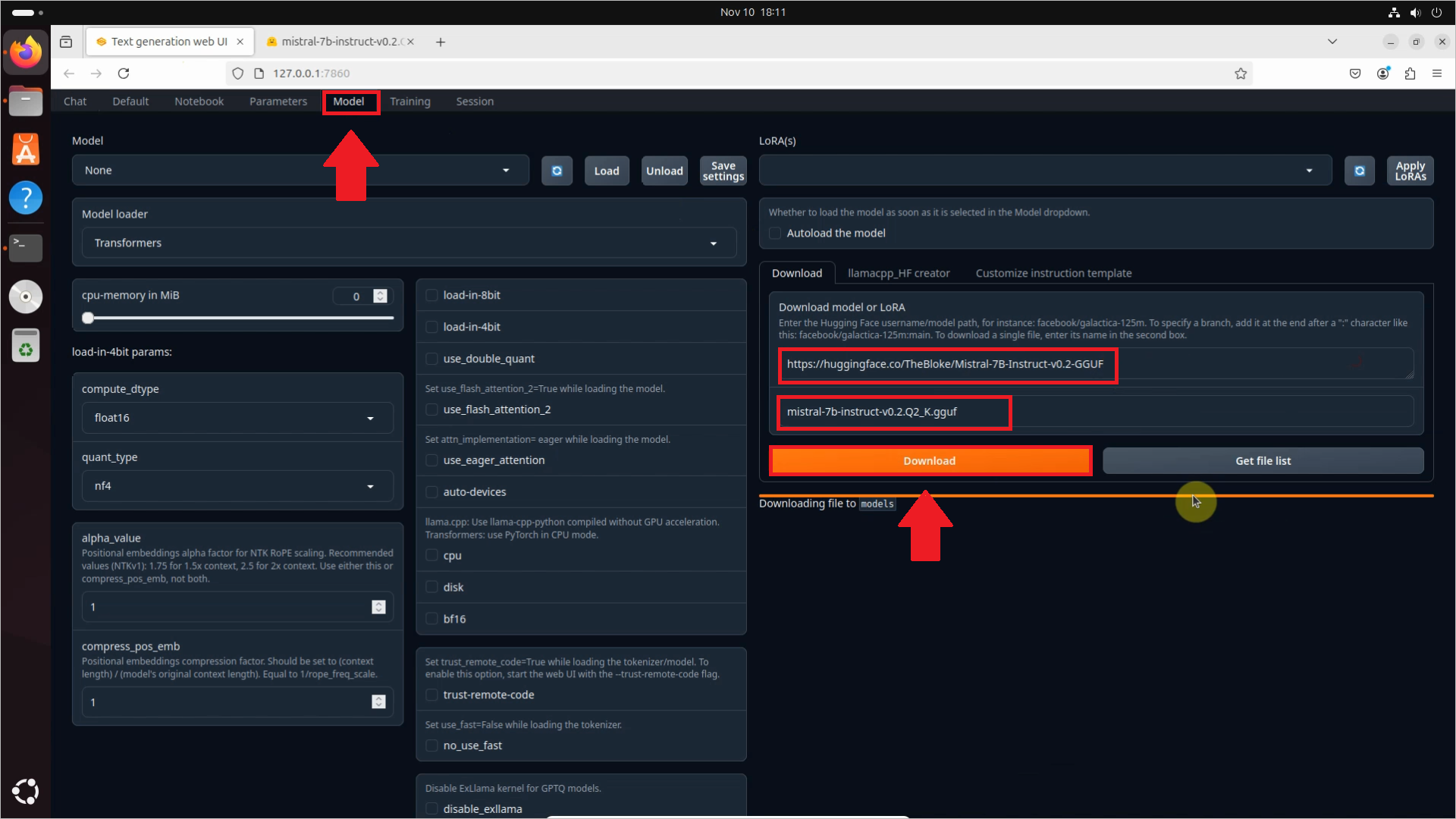This screenshot has width=1456, height=819.
Task: Open the extensions puzzle icon
Action: (x=1410, y=74)
